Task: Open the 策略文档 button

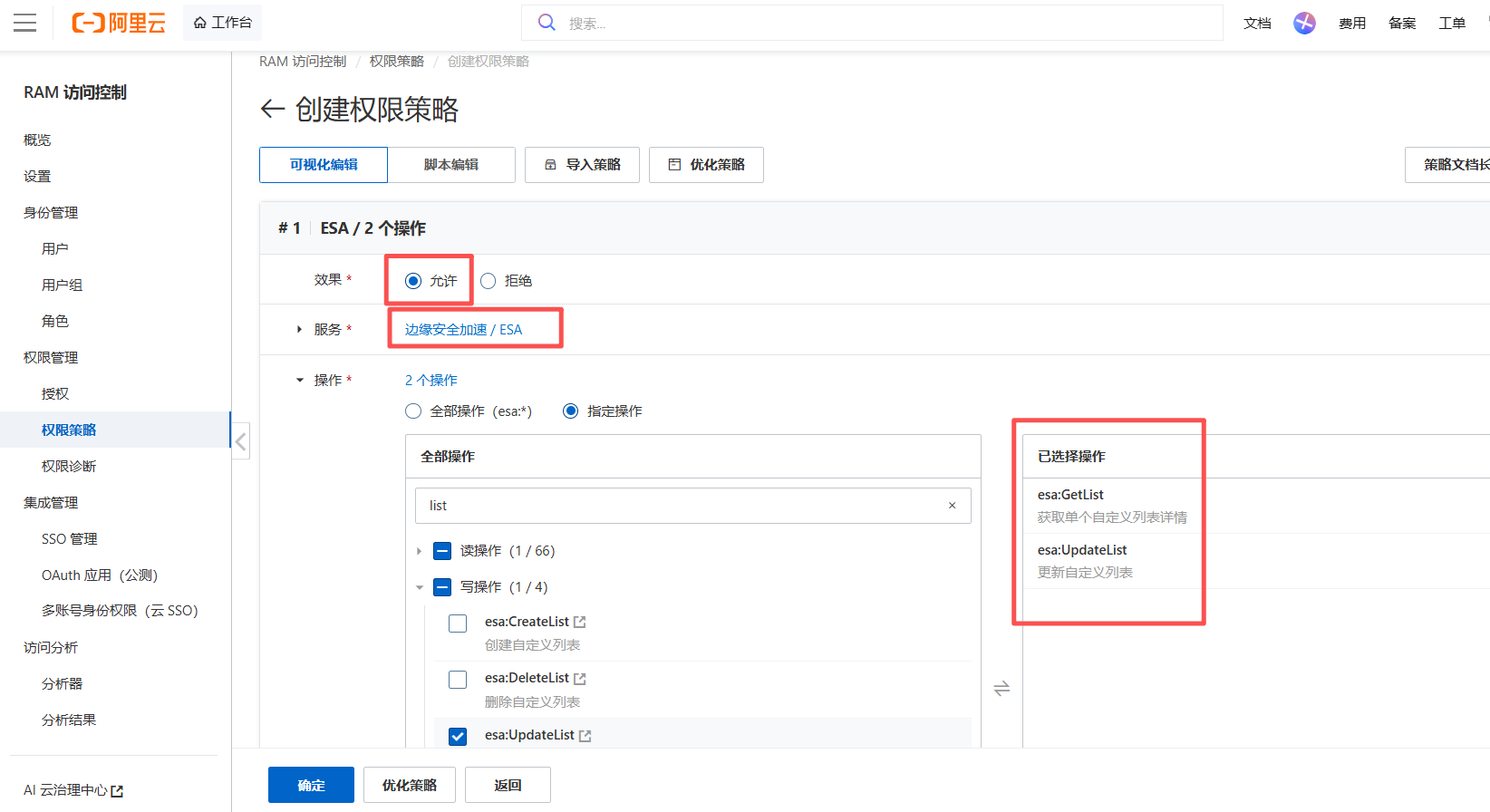Action: coord(1447,165)
